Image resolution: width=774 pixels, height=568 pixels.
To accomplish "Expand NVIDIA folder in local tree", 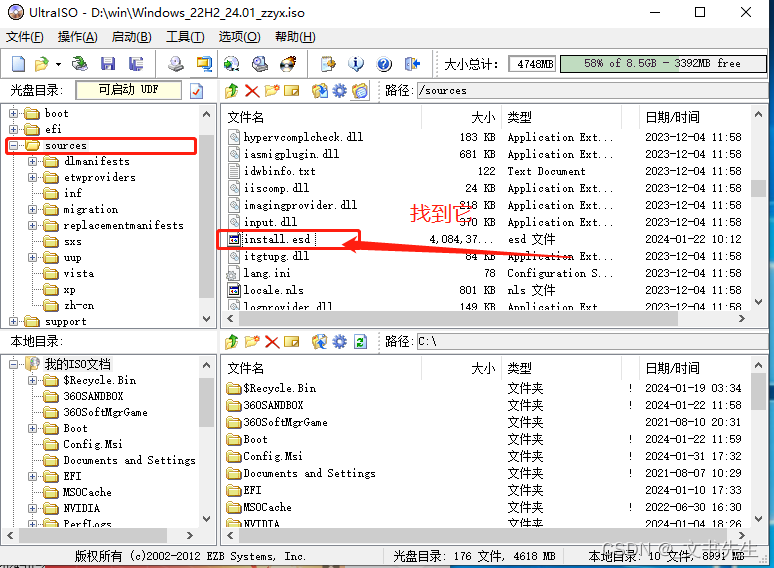I will point(33,508).
